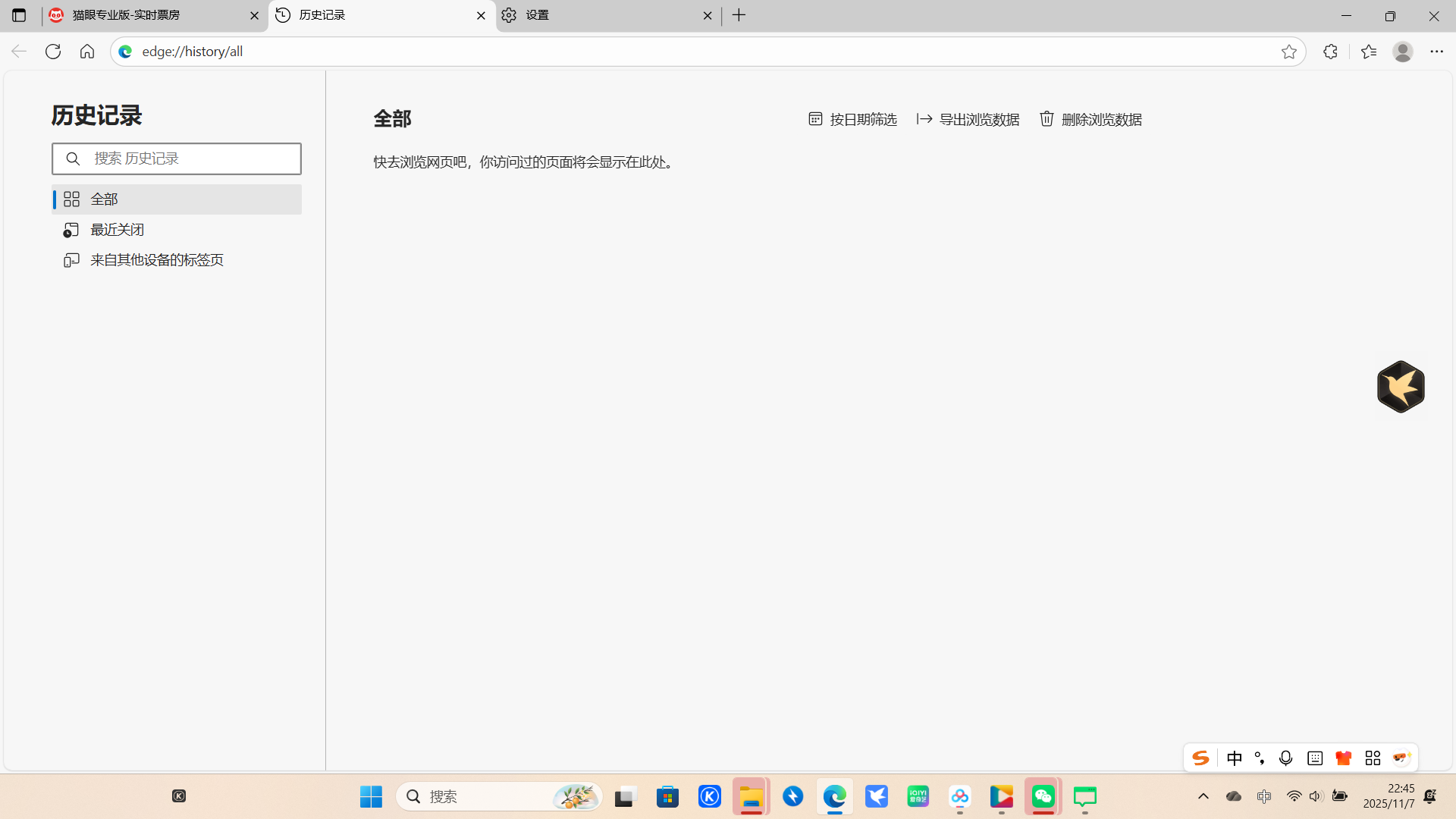Click the taskbar 搜索 box
Viewport: 1456px width, 819px height.
tap(499, 796)
